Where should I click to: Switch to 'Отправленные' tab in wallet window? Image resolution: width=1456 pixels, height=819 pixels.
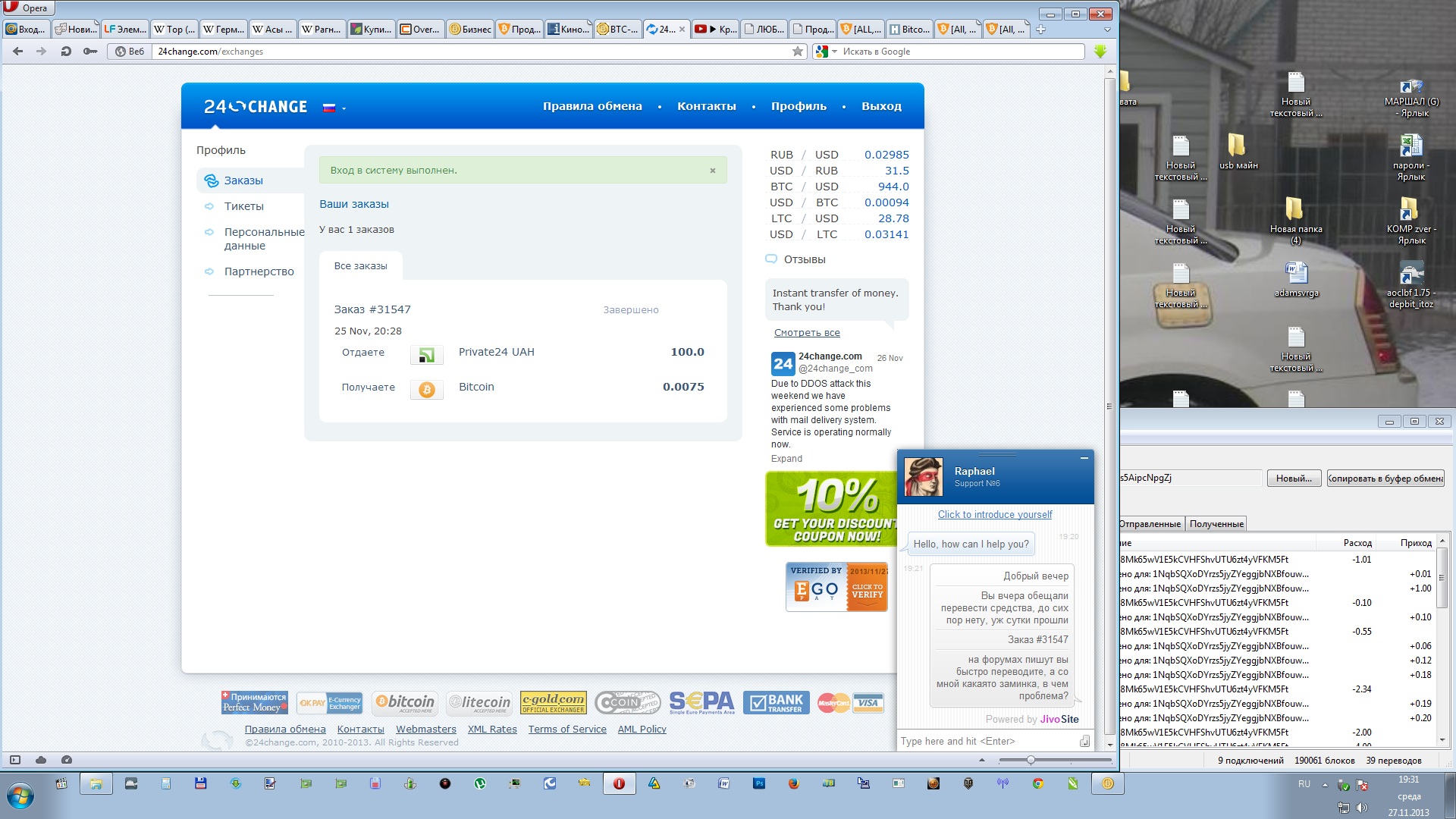1150,524
